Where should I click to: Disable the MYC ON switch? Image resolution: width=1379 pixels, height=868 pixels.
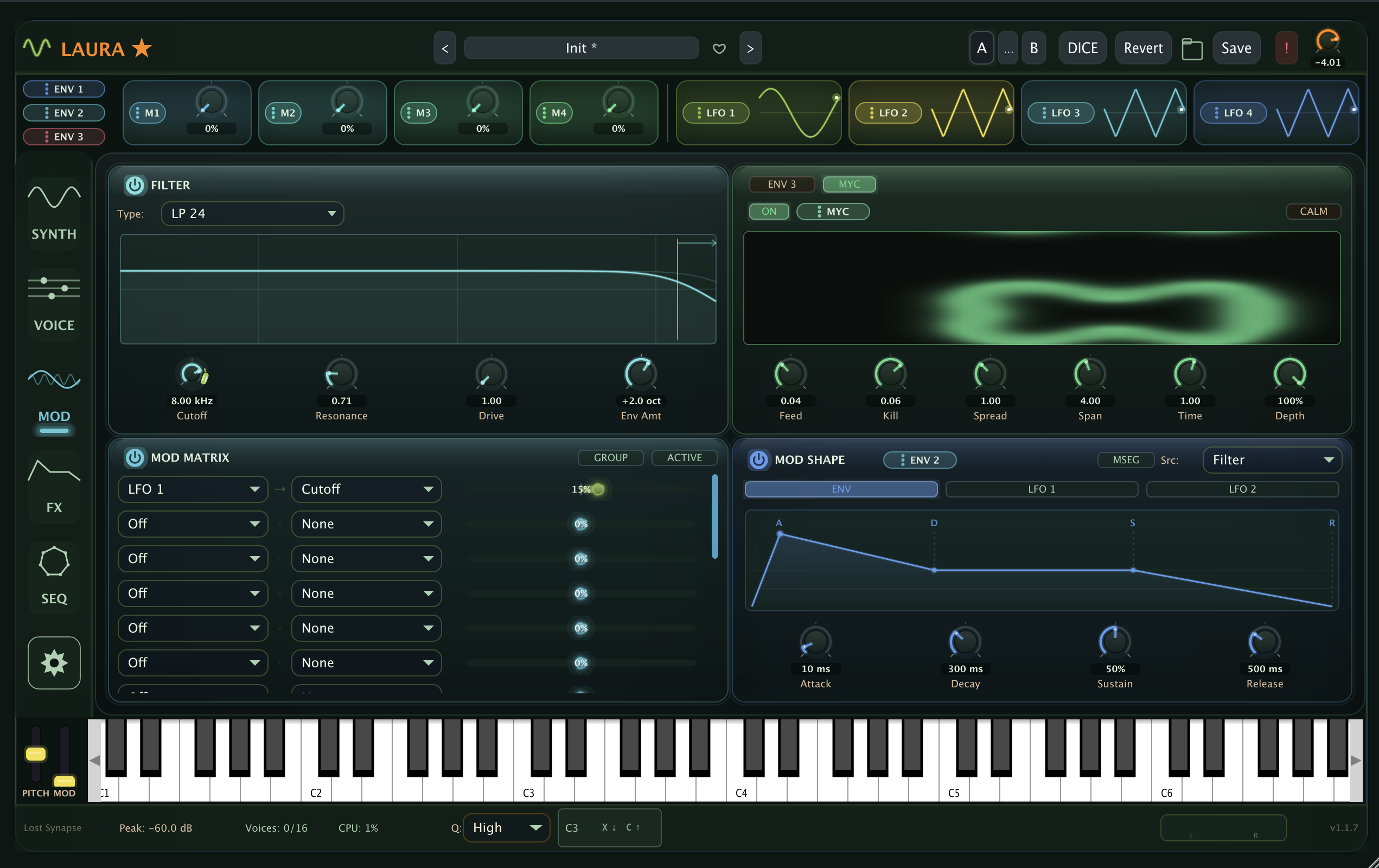pyautogui.click(x=769, y=211)
